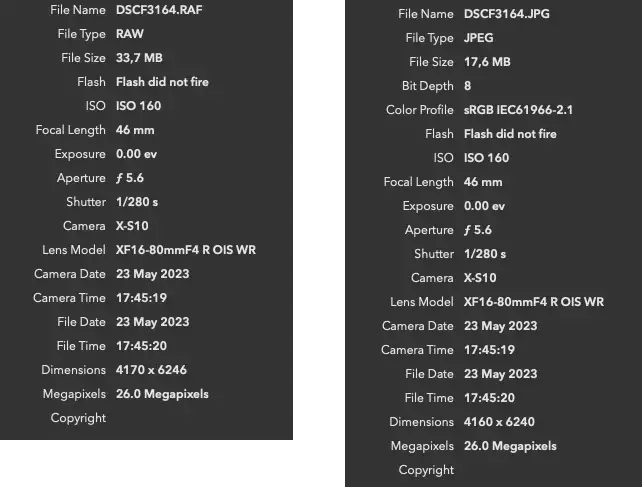Select ISO 160 in the JPEG panel
The width and height of the screenshot is (642, 487).
point(486,158)
